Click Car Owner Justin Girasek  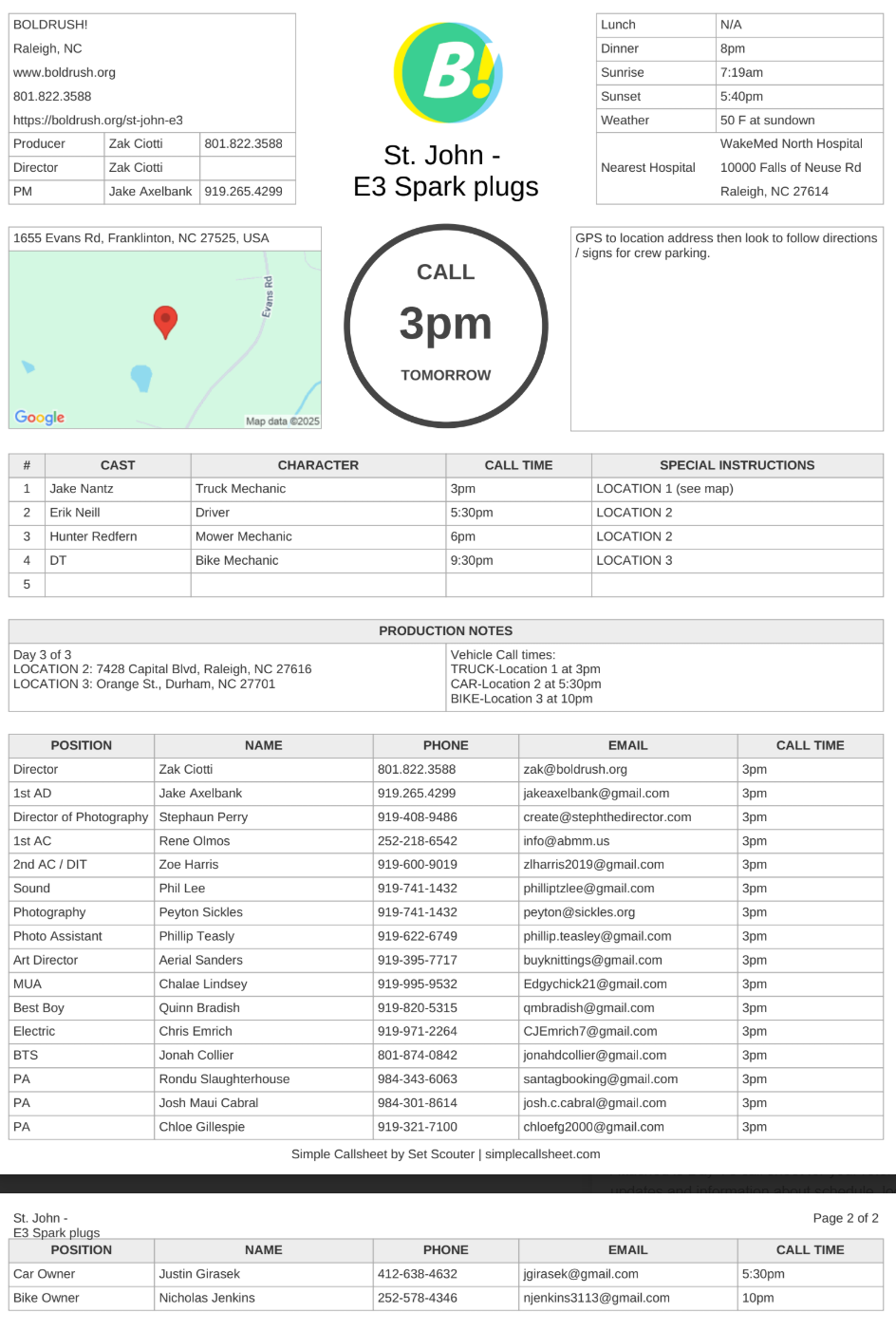pos(199,1274)
